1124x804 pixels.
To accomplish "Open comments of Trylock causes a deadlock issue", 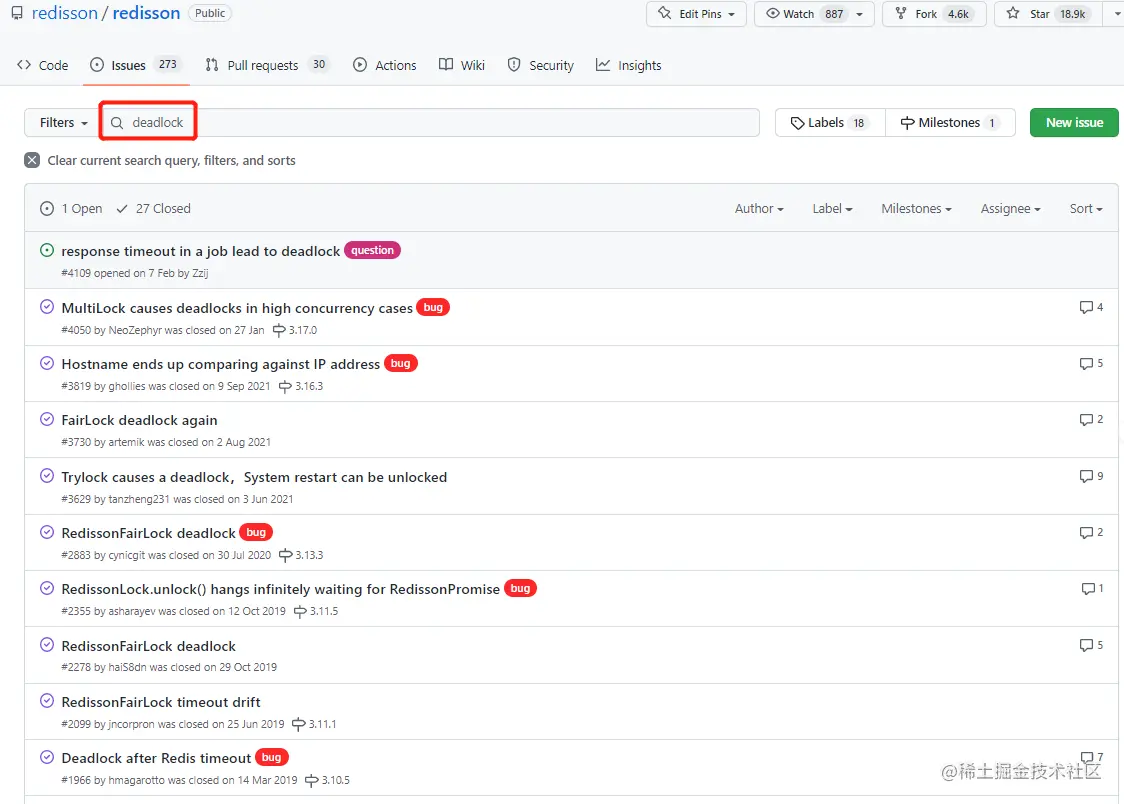I will coord(1091,476).
